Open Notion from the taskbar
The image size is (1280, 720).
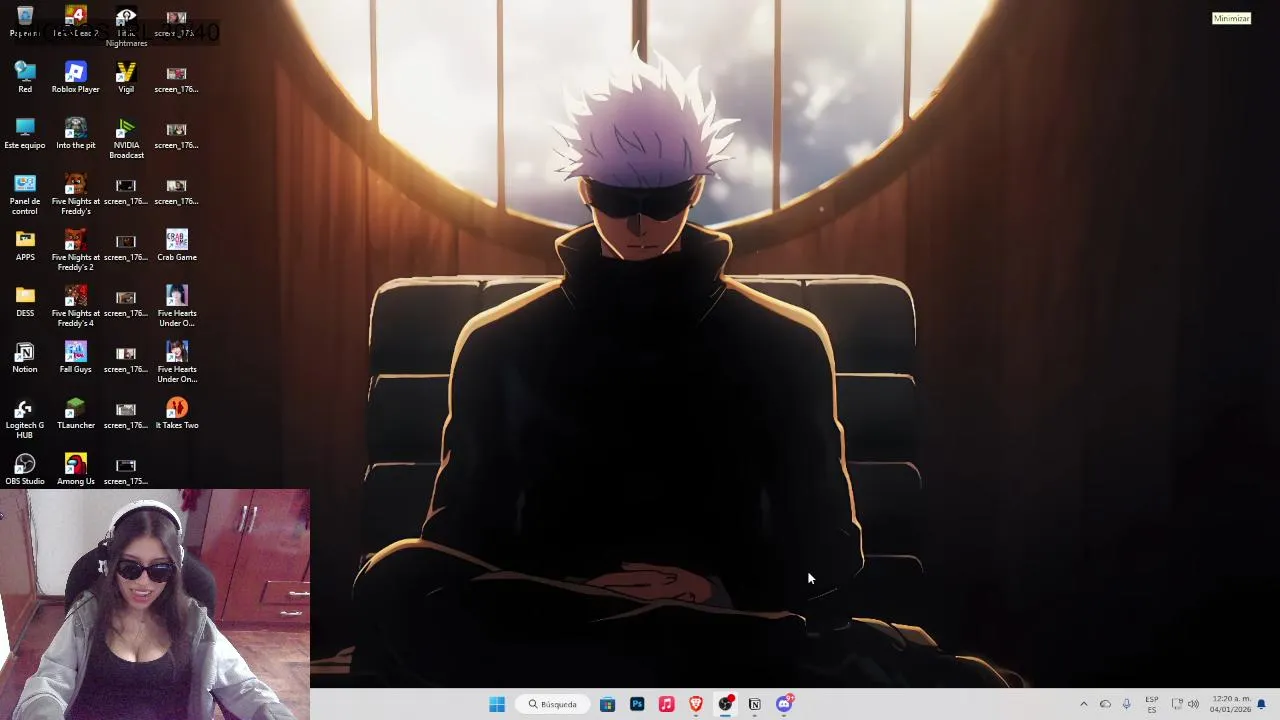pyautogui.click(x=755, y=704)
